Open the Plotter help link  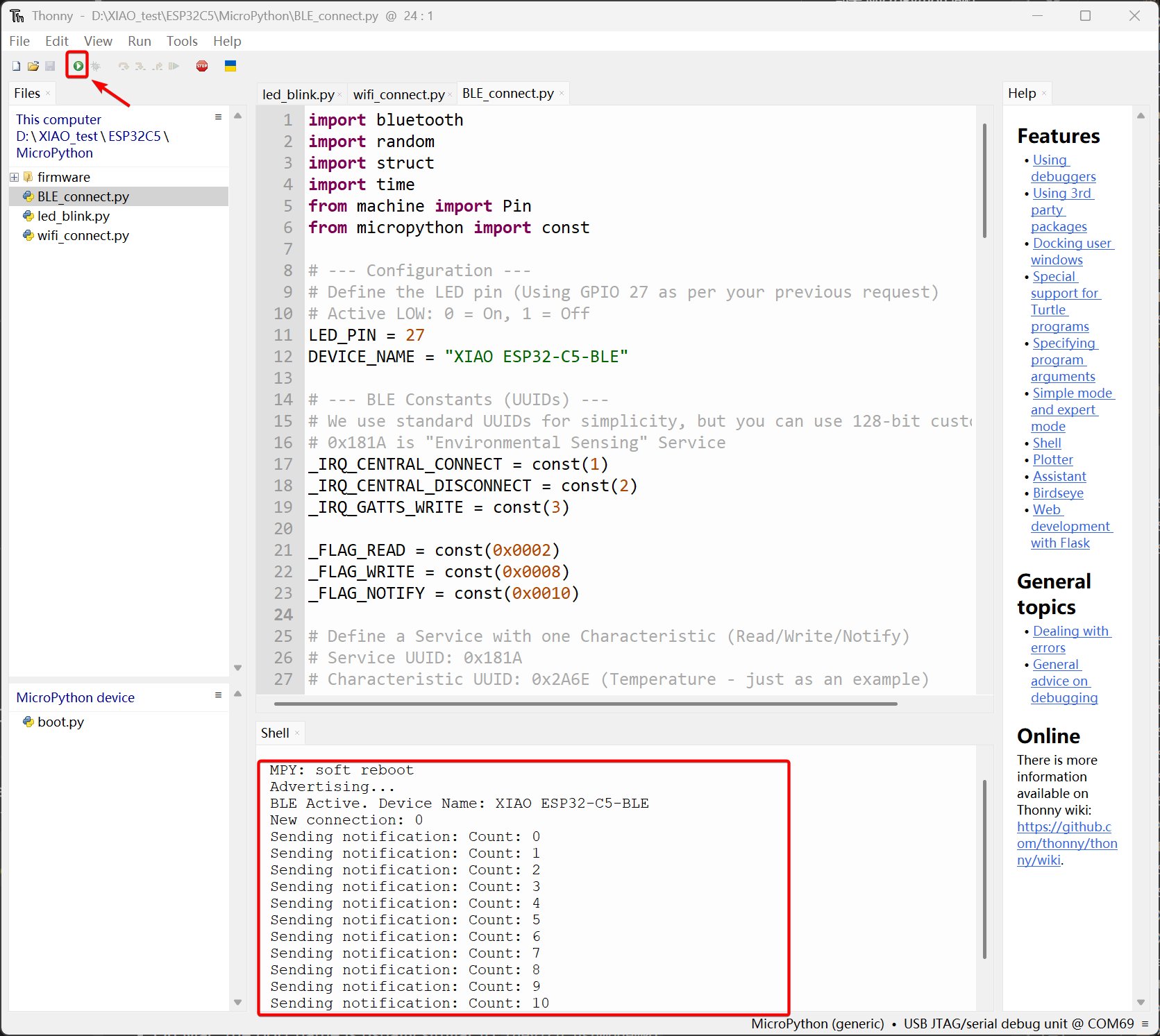tap(1052, 459)
